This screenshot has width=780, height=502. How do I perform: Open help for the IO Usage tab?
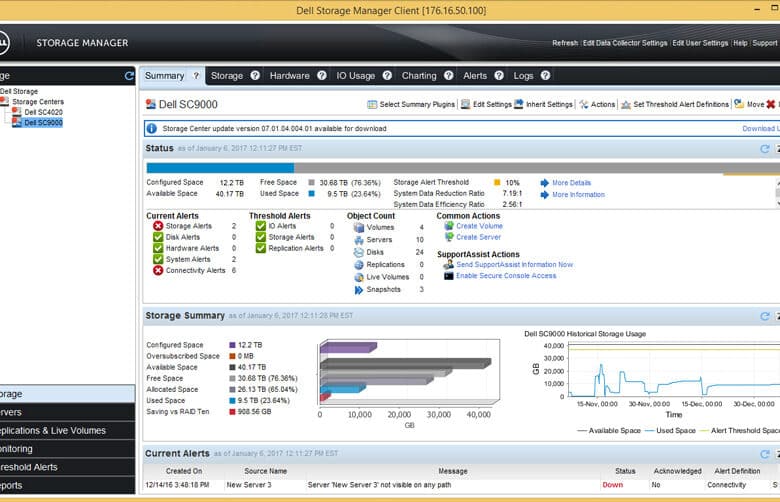(387, 76)
